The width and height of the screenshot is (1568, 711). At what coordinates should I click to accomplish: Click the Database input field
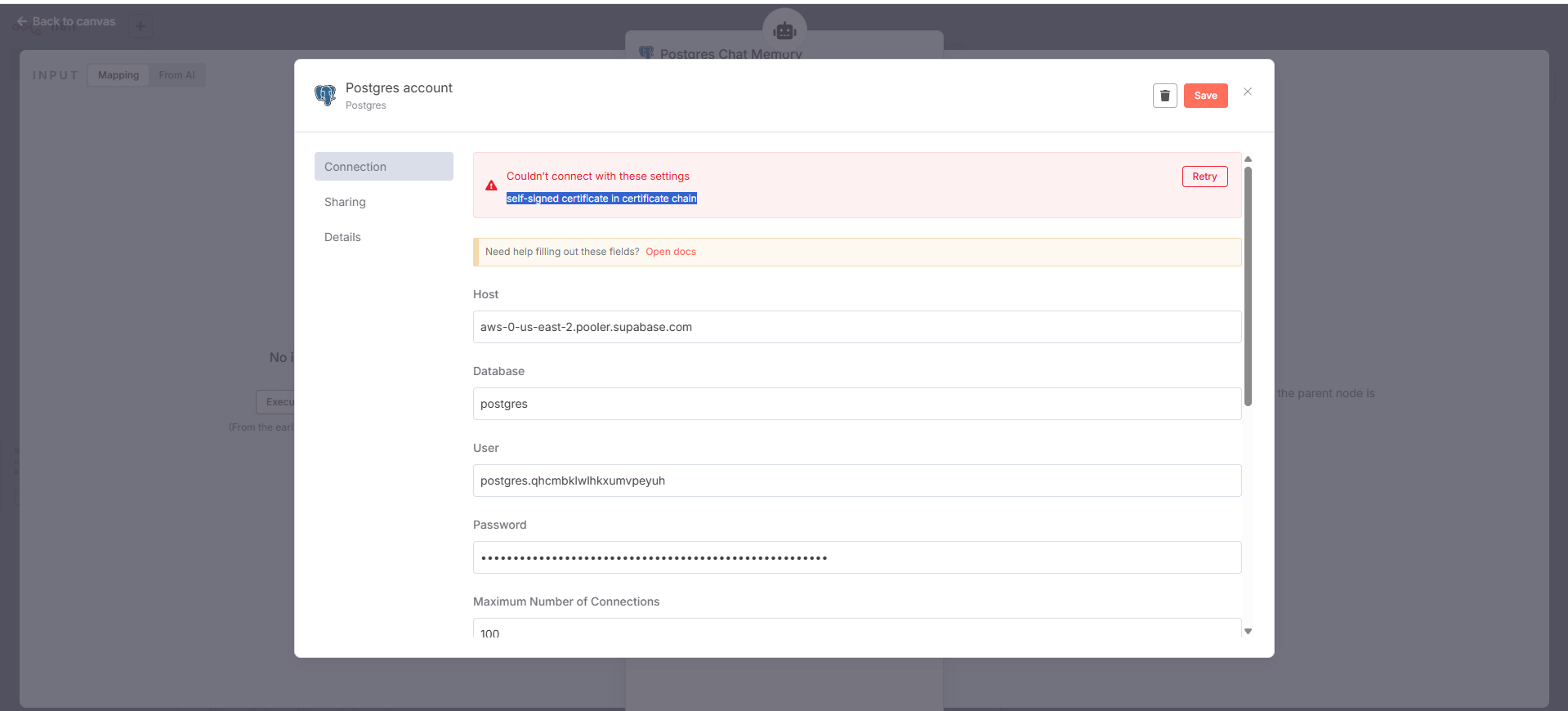857,404
